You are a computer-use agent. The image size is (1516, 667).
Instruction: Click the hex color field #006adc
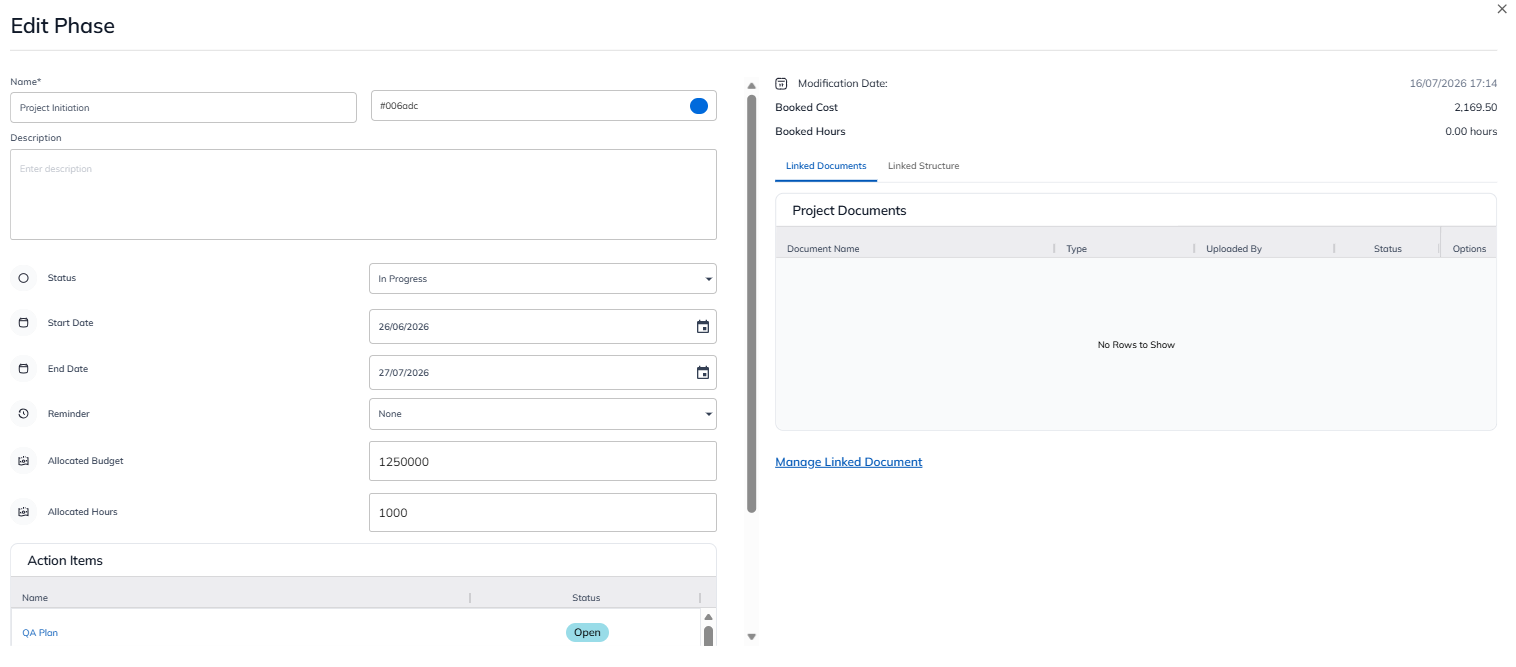[544, 106]
